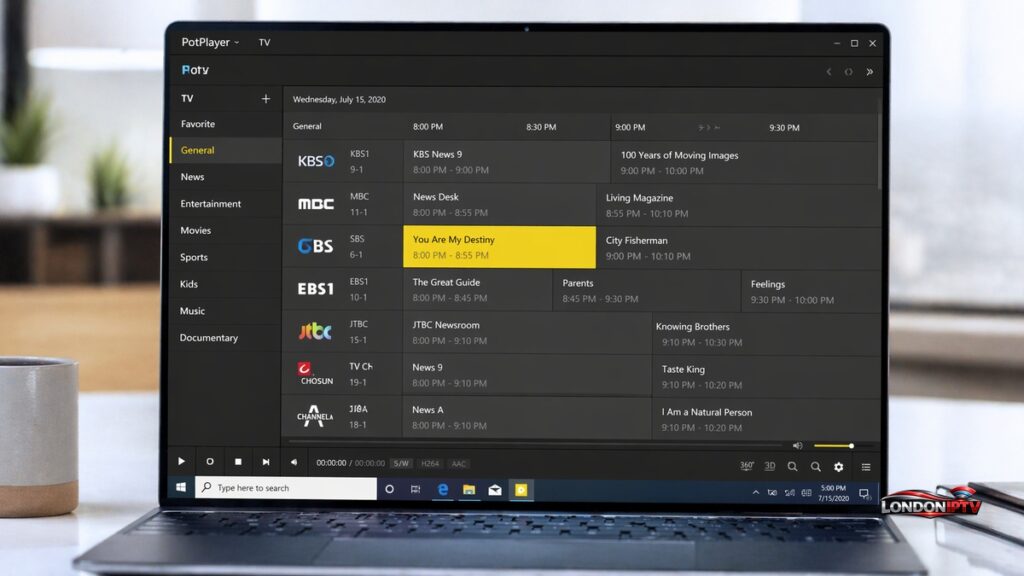Mute via volume speaker icon above slider
This screenshot has height=576, width=1024.
[x=797, y=445]
